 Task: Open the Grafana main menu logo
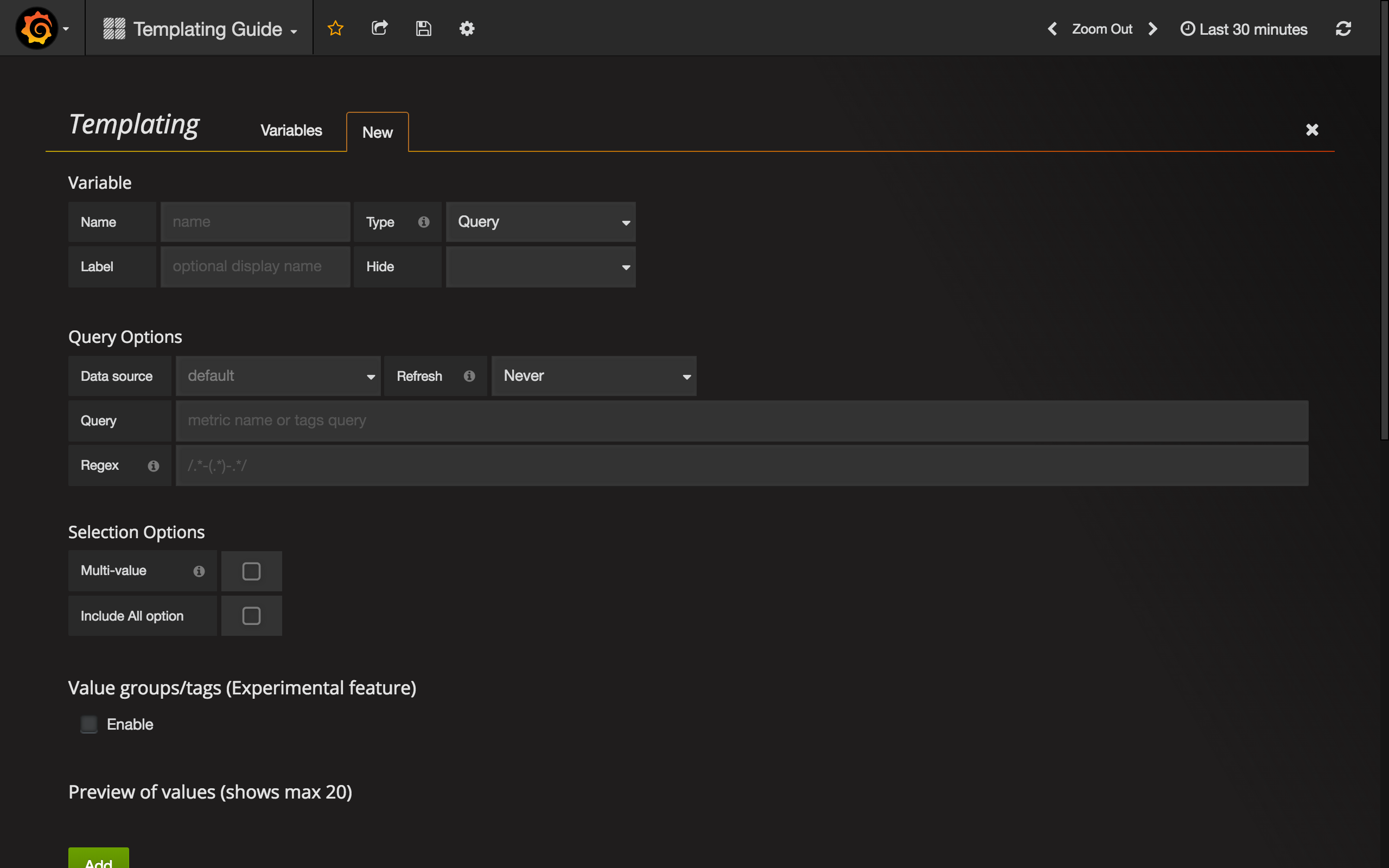pos(37,27)
